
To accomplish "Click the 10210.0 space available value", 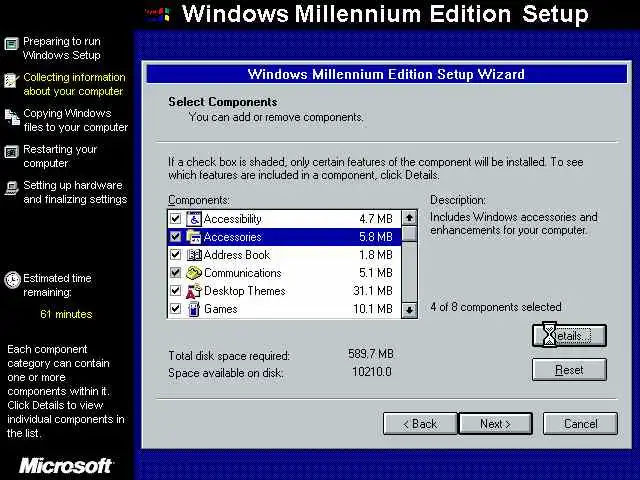I will pos(371,371).
